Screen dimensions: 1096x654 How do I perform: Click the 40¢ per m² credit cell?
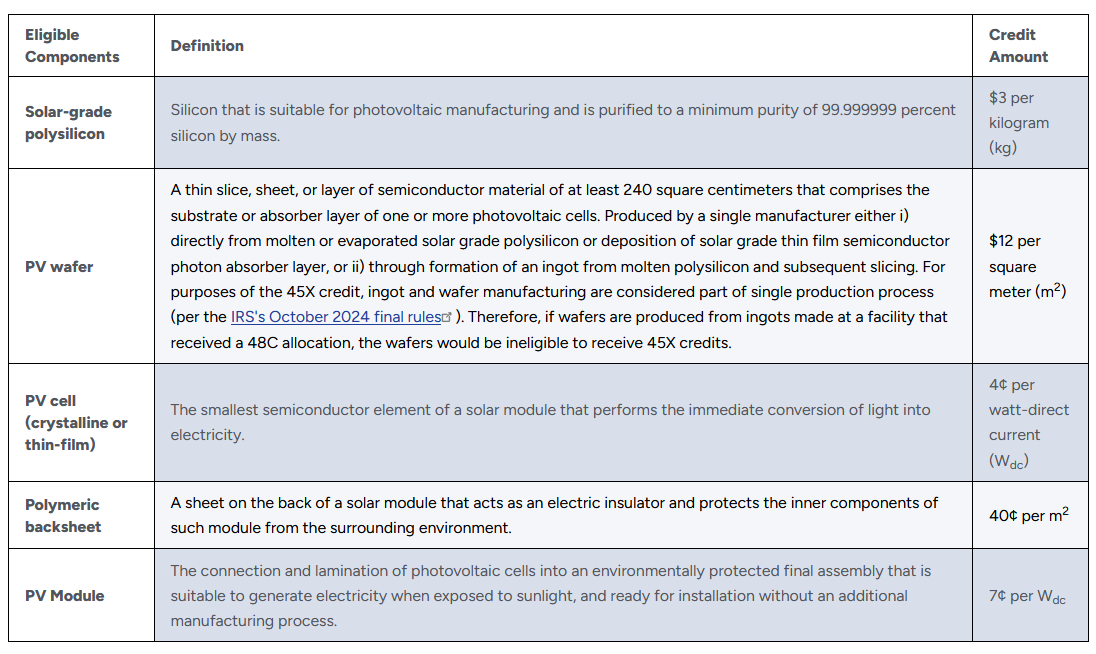(x=1028, y=516)
